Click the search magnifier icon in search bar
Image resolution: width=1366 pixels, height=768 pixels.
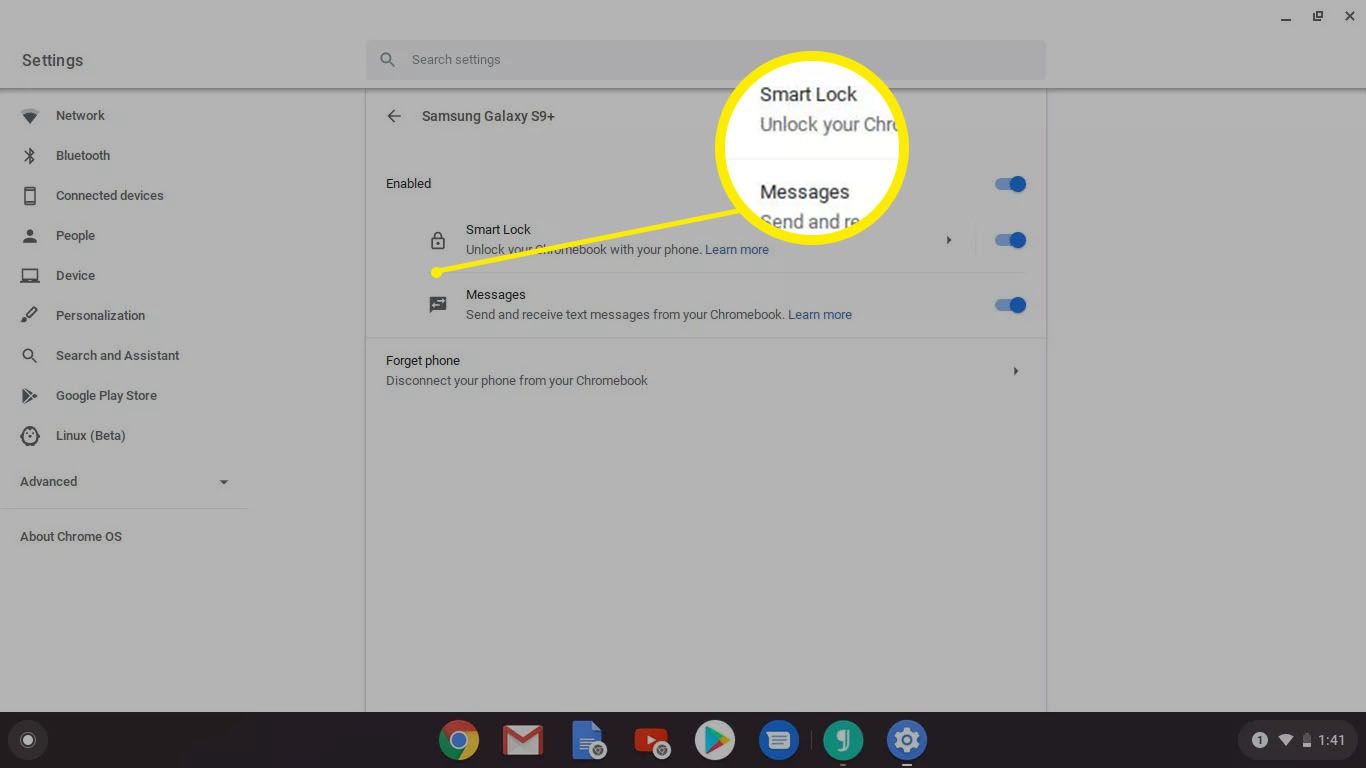coord(388,60)
